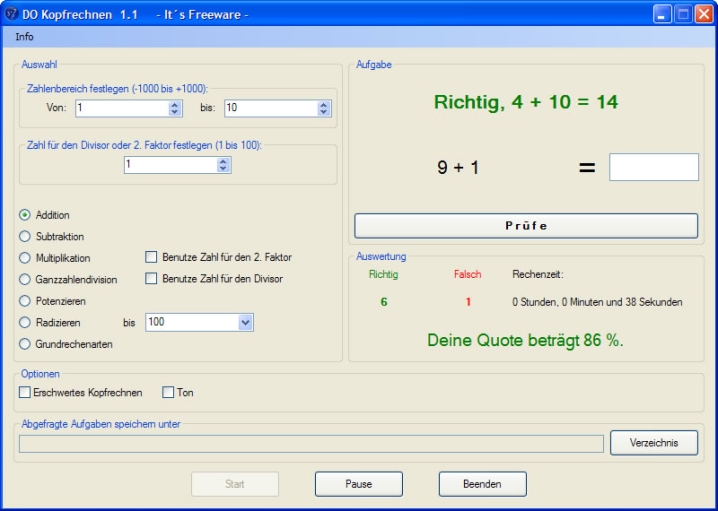Viewport: 718px width, 511px height.
Task: Toggle the Erschwertes Kopfrechnen checkbox
Action: [x=25, y=393]
